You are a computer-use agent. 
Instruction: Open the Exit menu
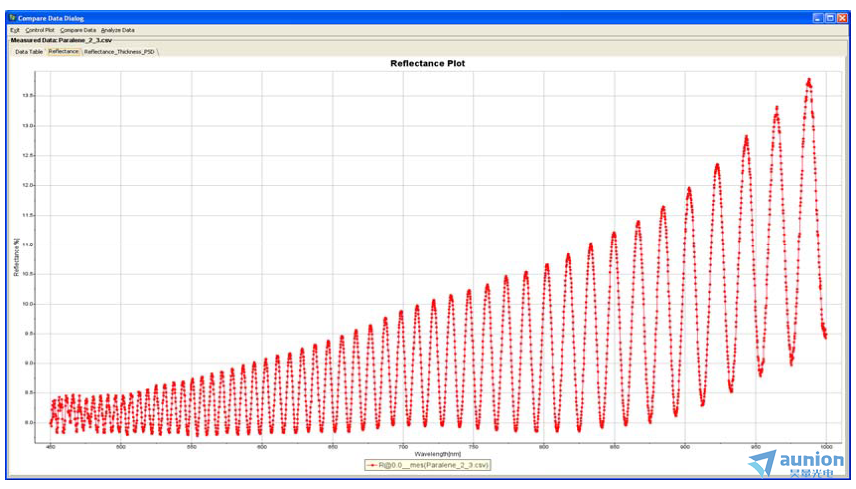click(x=15, y=31)
